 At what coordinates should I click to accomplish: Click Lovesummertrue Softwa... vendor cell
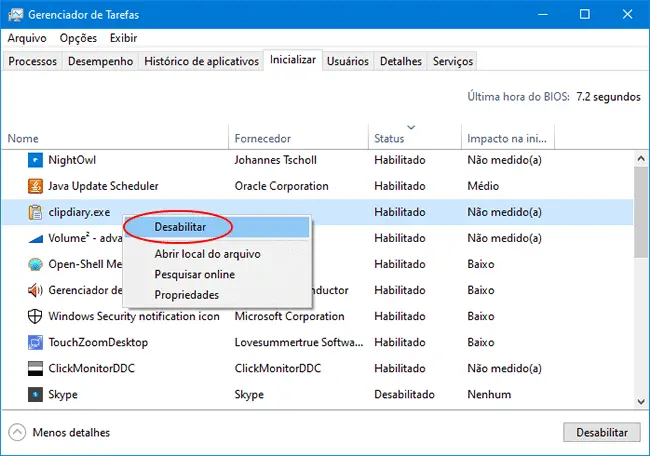pos(299,342)
